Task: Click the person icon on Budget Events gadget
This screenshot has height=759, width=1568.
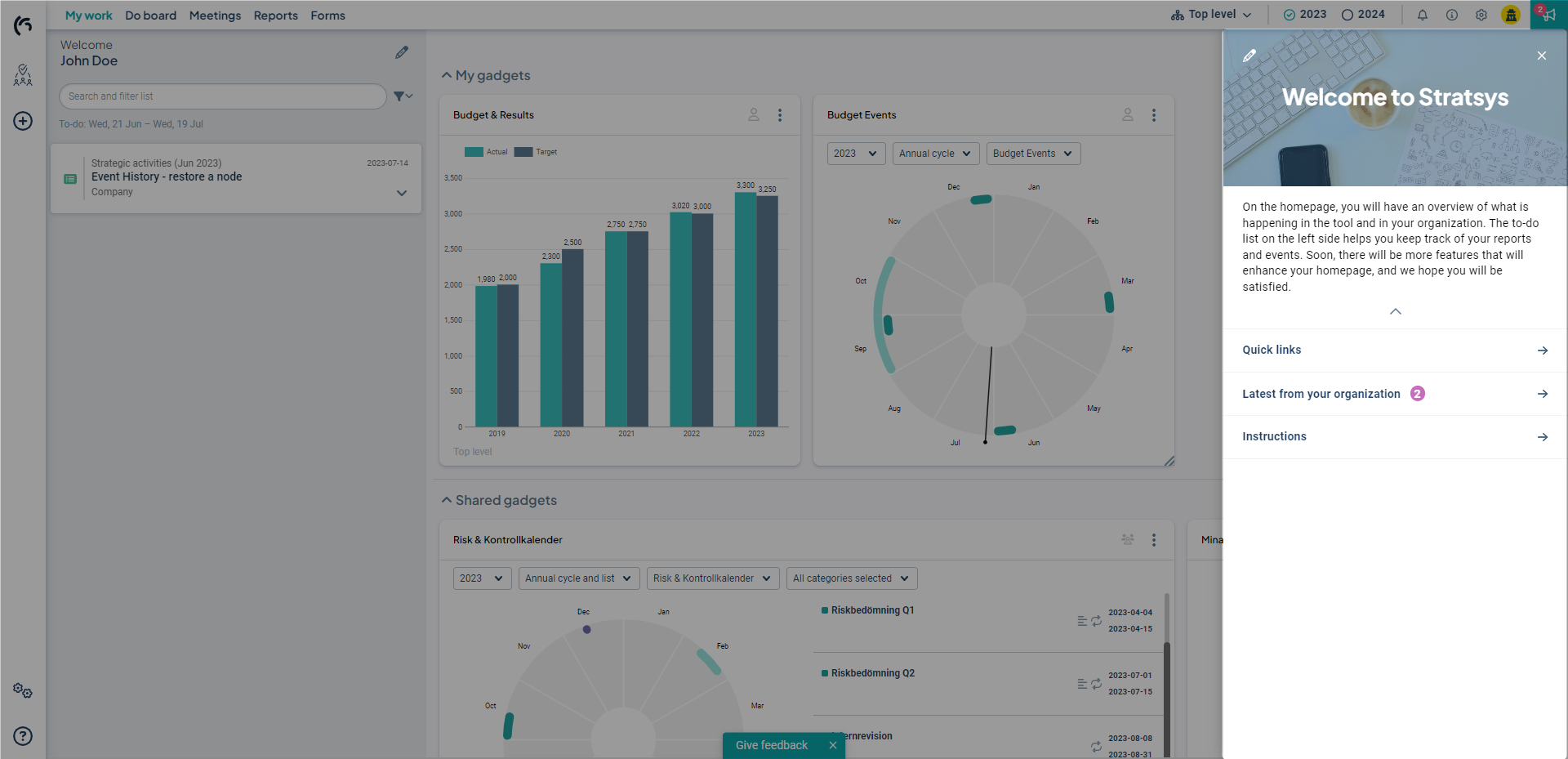Action: coord(1128,115)
